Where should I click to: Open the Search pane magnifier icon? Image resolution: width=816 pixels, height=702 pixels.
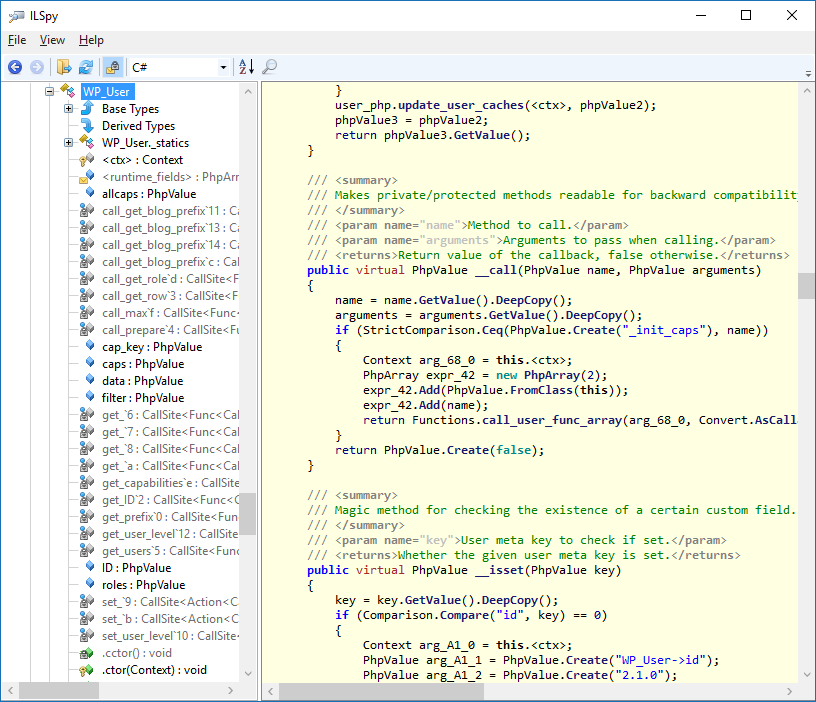tap(269, 67)
